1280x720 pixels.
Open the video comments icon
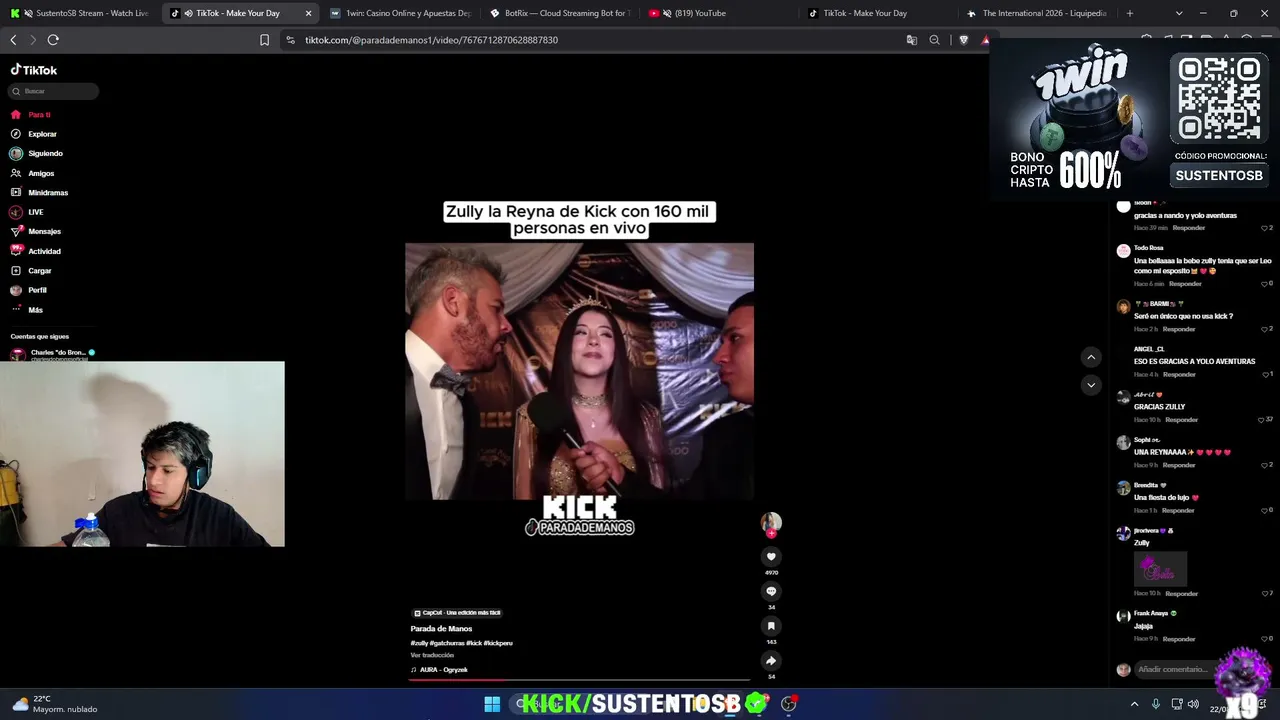coord(771,591)
